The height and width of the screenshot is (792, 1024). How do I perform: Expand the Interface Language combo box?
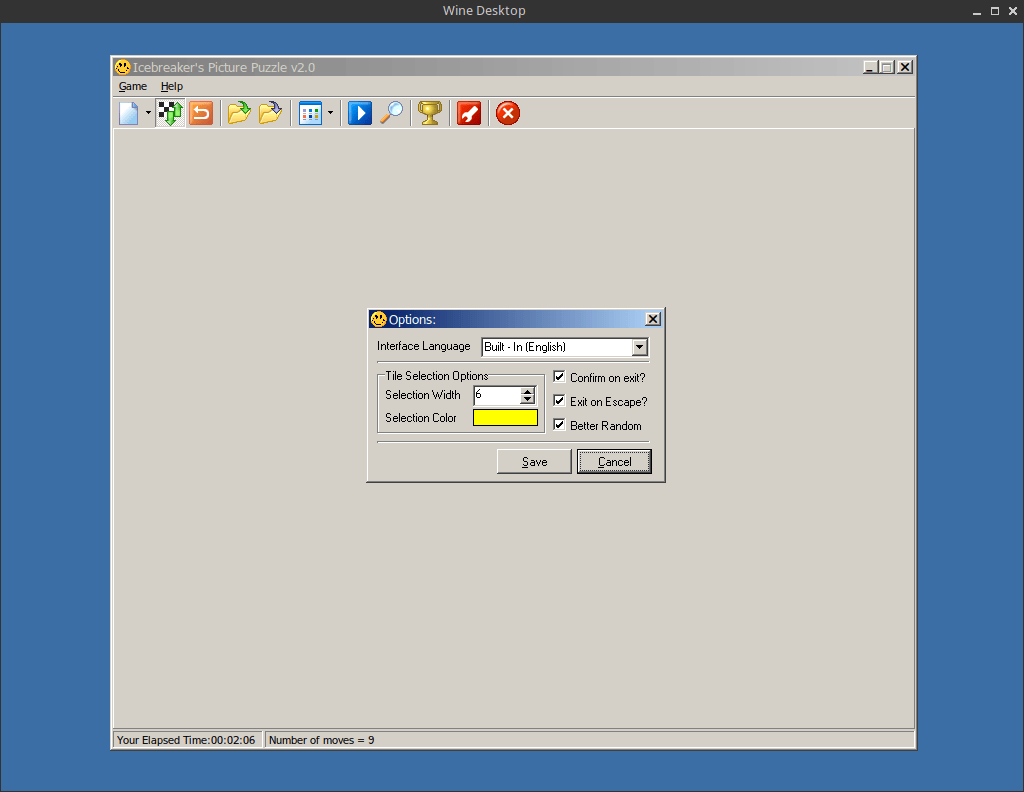(640, 347)
